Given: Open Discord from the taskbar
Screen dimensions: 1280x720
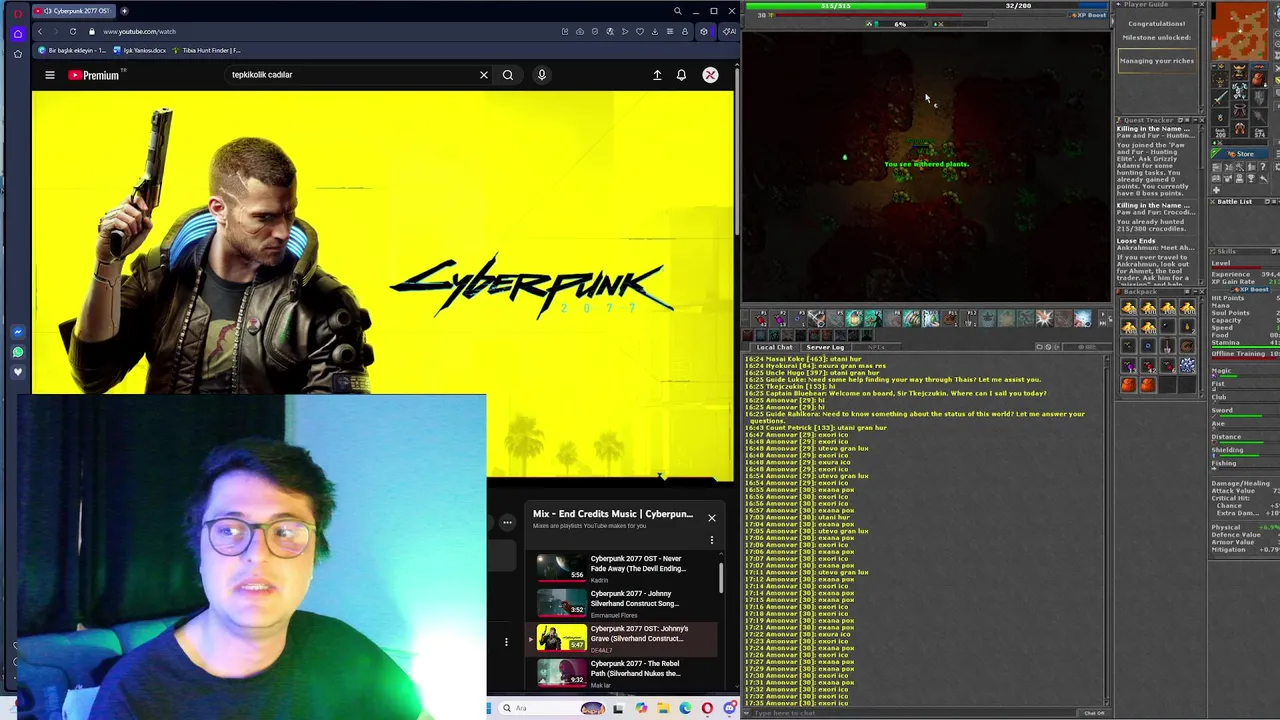Looking at the screenshot, I should point(729,708).
